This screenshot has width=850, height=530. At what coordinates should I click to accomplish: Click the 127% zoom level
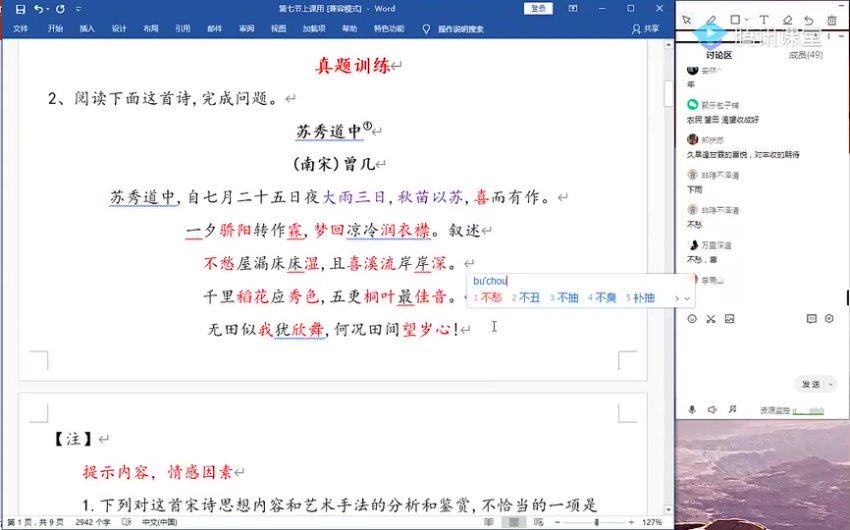652,522
